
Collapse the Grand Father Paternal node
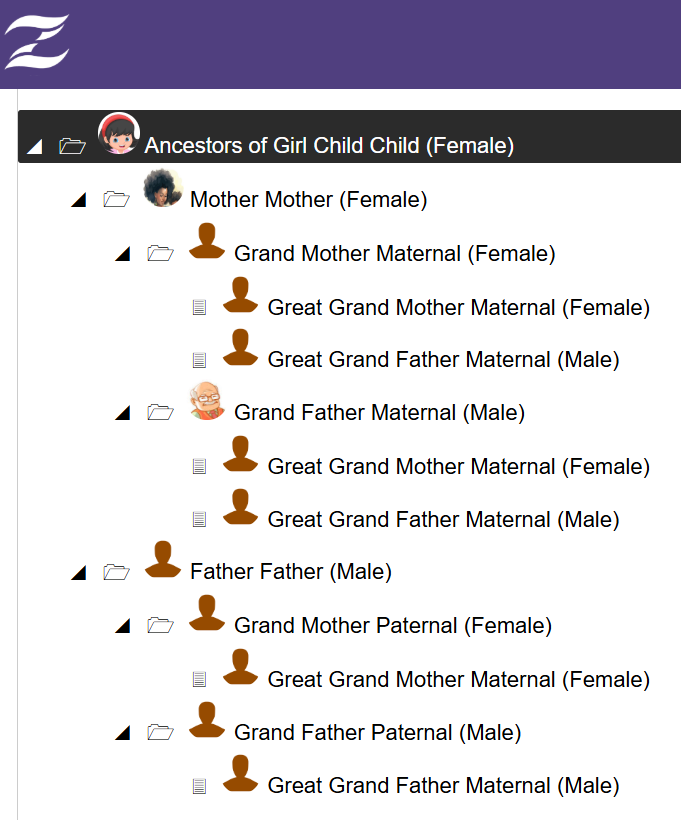pyautogui.click(x=123, y=734)
